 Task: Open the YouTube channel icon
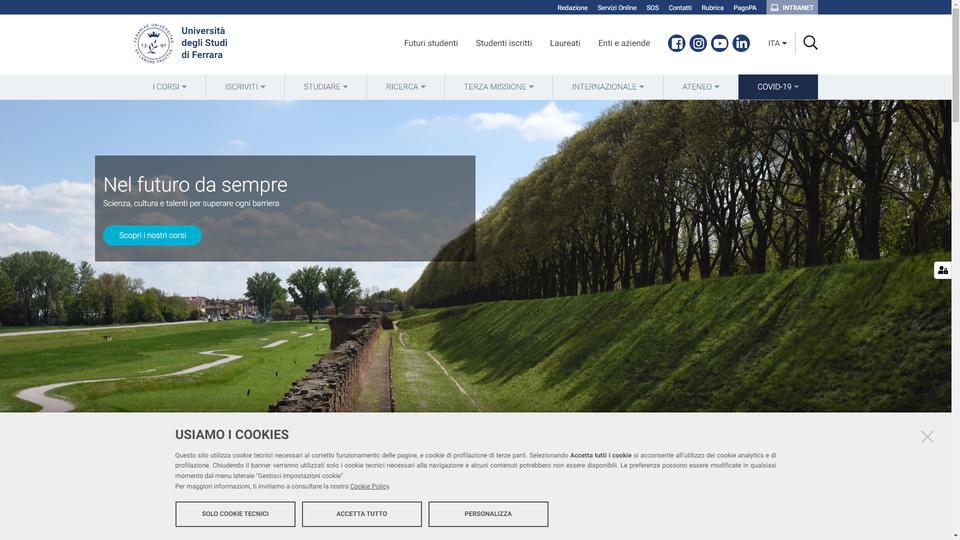click(719, 43)
